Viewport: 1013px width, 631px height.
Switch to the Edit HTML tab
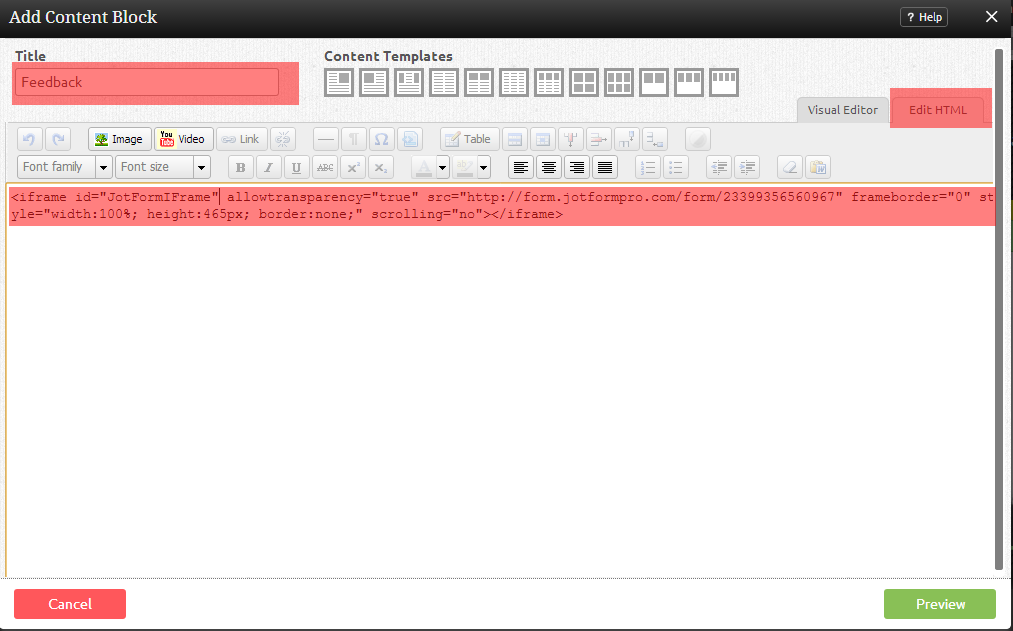point(937,110)
